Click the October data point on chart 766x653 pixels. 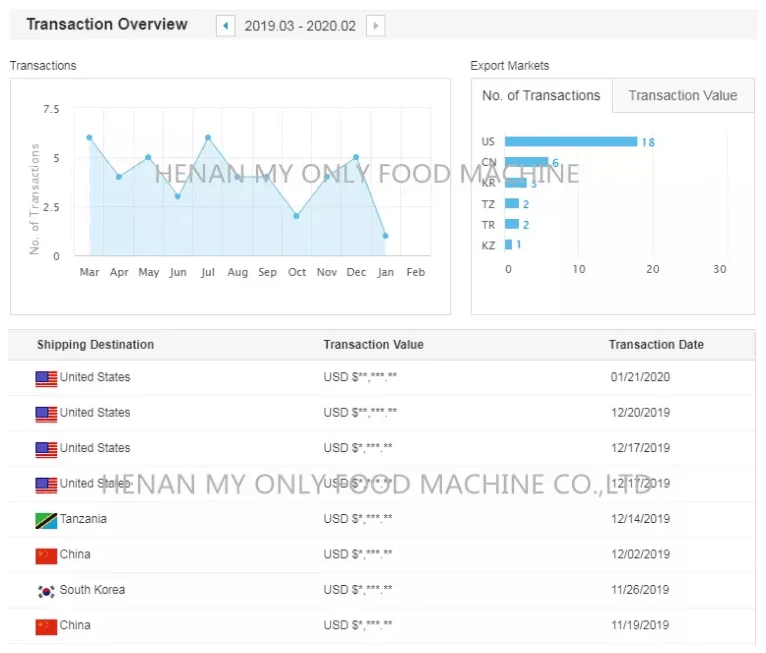296,216
